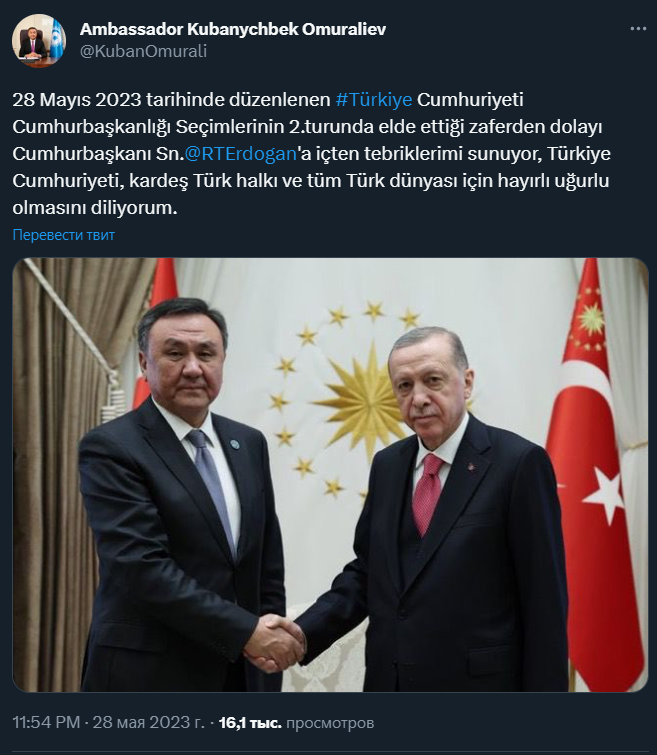Open the profile avatar of Kubanychbek Omuraliev
The height and width of the screenshot is (755, 657).
pos(39,40)
